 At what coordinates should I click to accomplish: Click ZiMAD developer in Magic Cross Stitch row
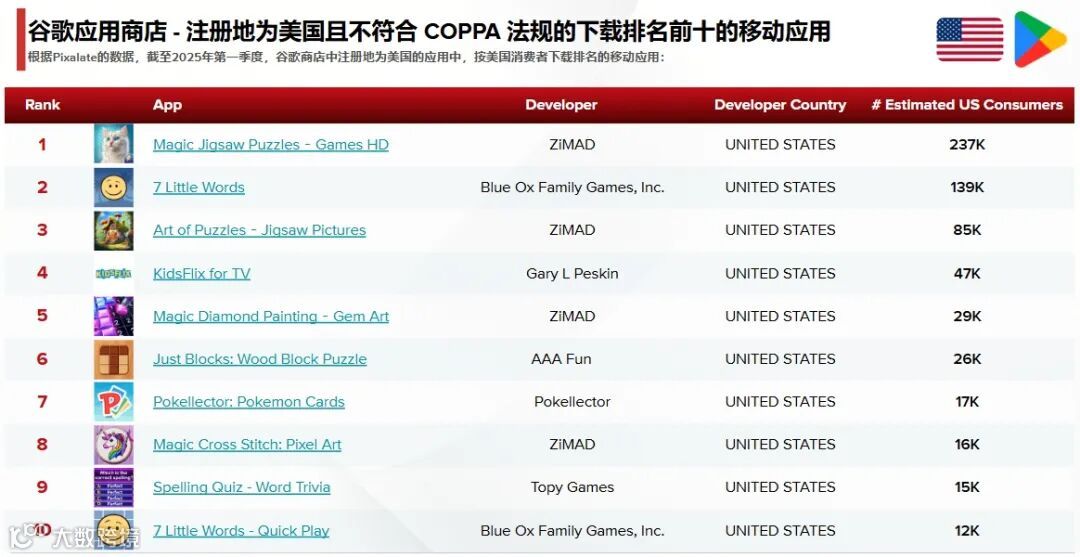[572, 444]
